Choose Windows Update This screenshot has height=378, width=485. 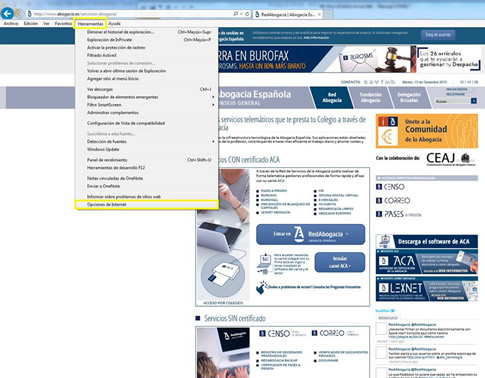147,149
